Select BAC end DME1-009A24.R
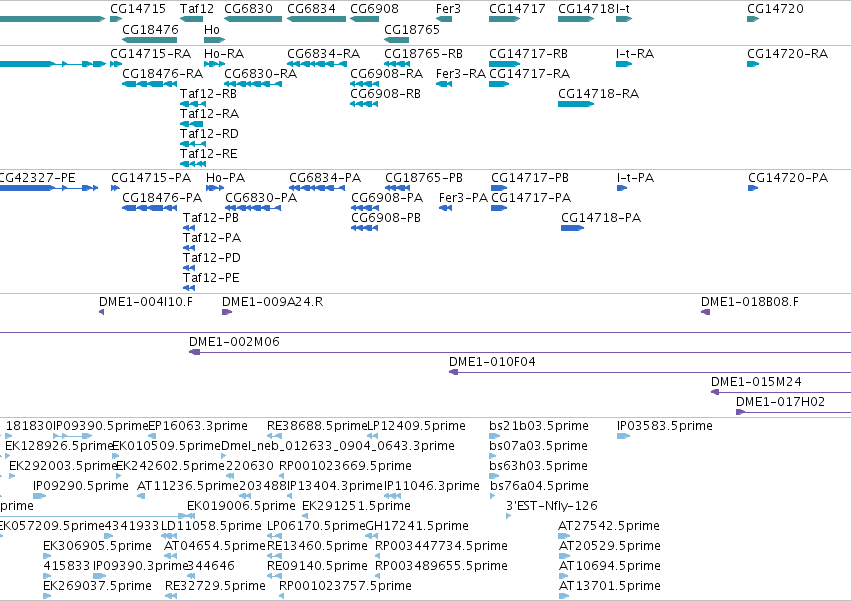851x601 pixels. (x=272, y=302)
